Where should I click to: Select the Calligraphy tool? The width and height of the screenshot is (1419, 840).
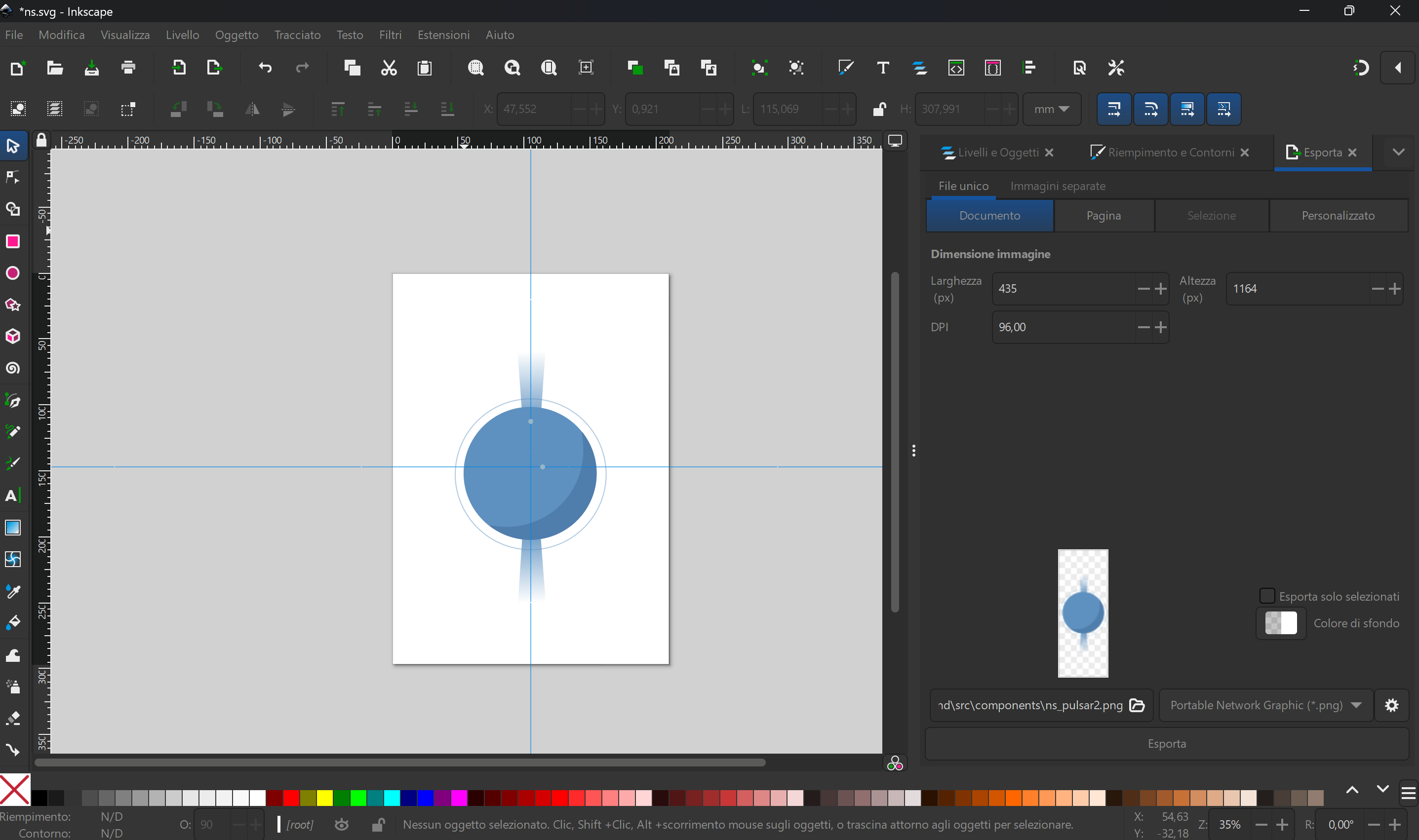pyautogui.click(x=12, y=464)
